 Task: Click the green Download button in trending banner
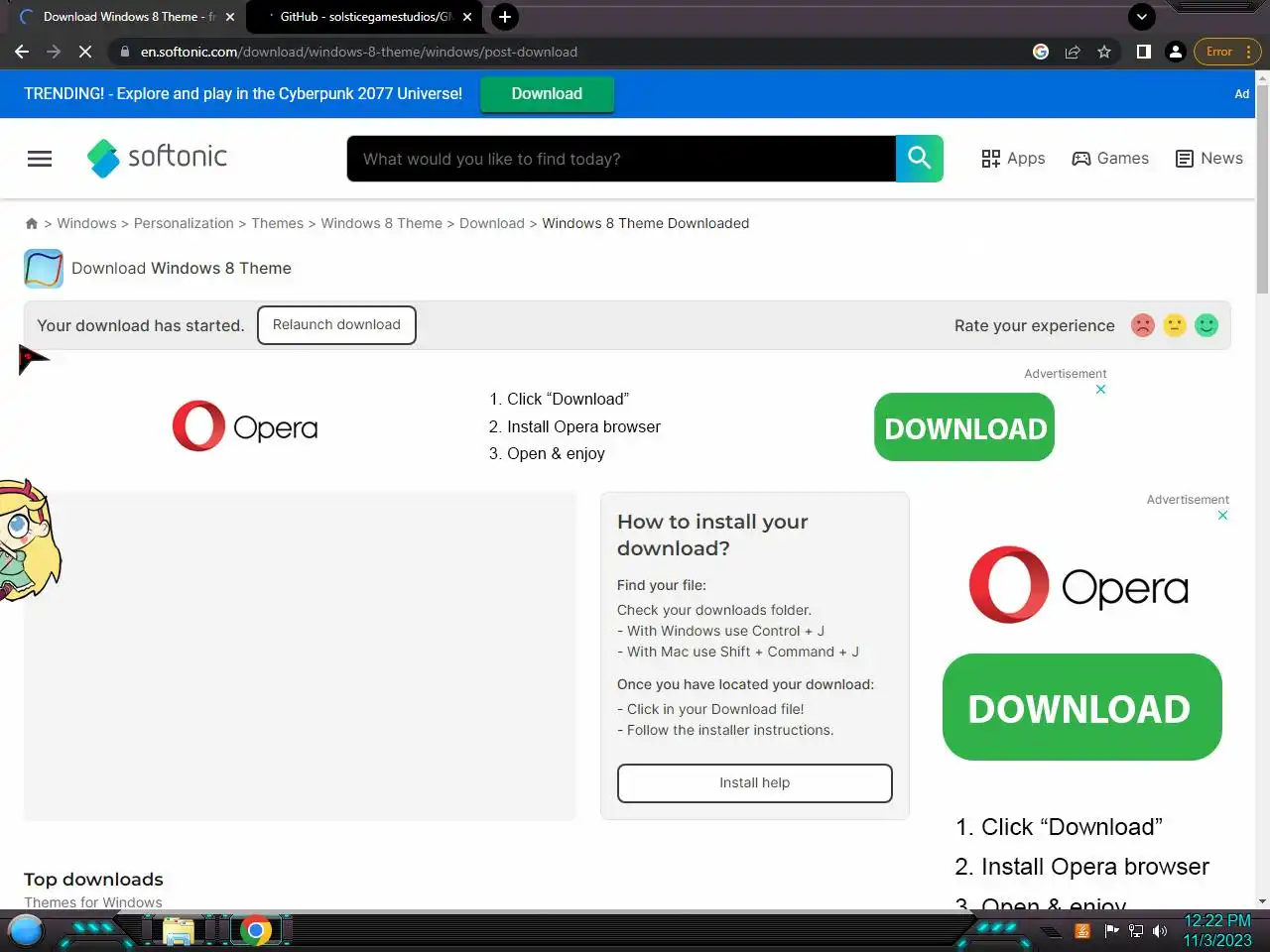point(547,94)
